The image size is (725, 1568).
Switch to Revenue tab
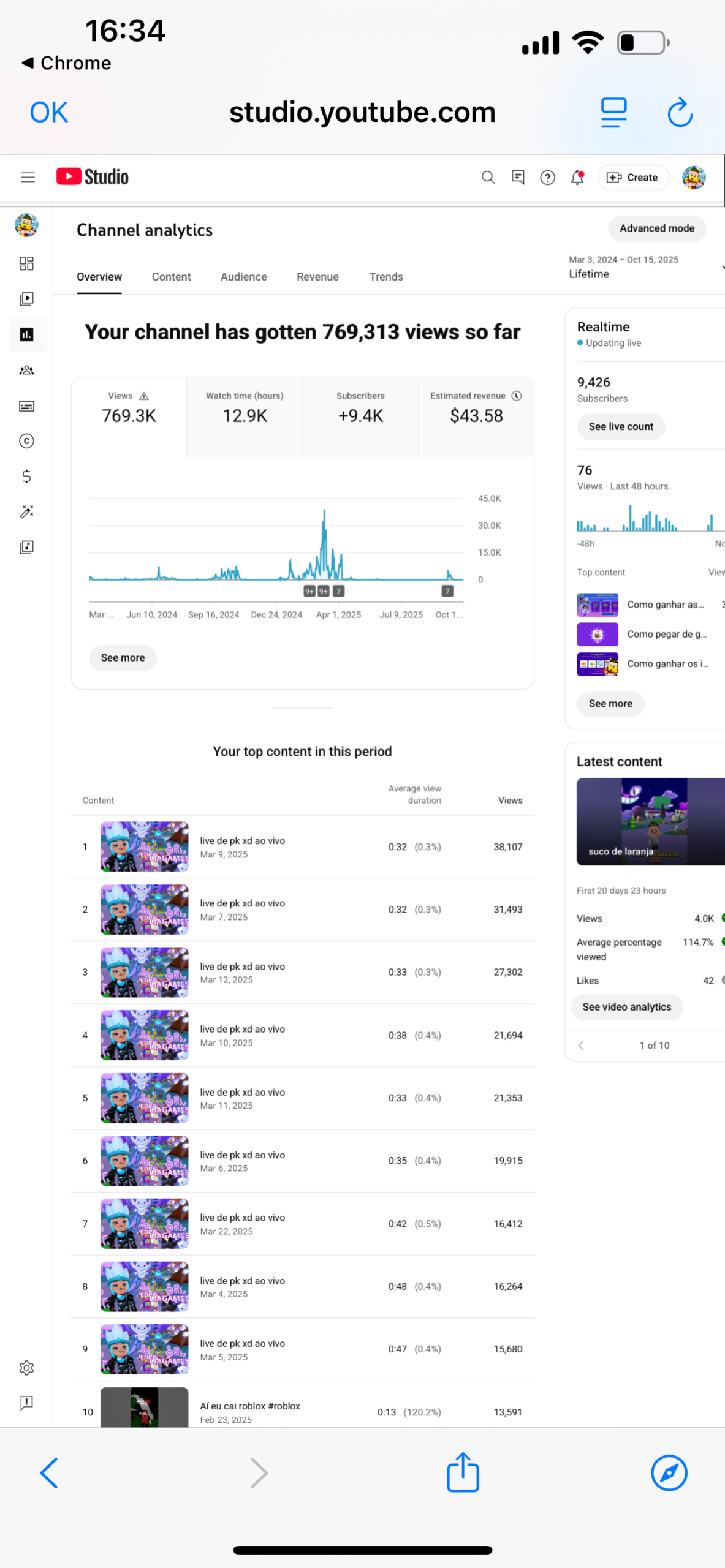click(x=317, y=277)
